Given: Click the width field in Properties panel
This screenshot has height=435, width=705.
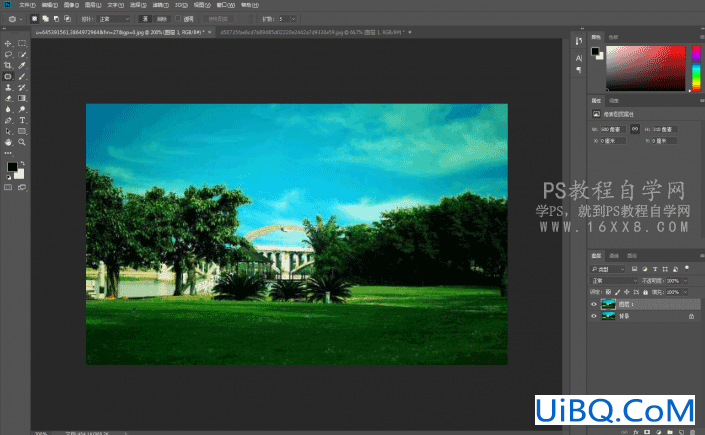Looking at the screenshot, I should 612,129.
